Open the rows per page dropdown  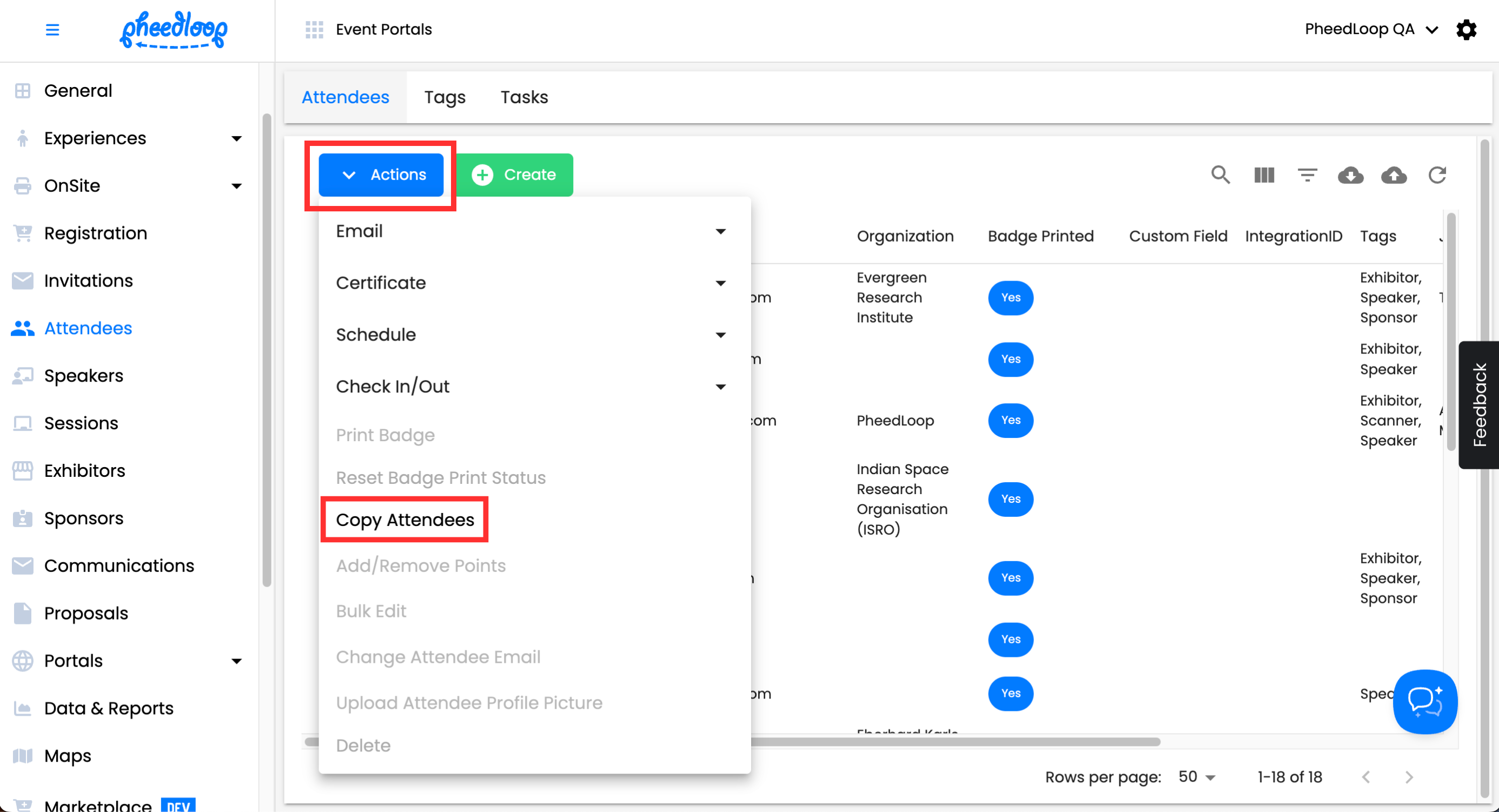(x=1196, y=776)
